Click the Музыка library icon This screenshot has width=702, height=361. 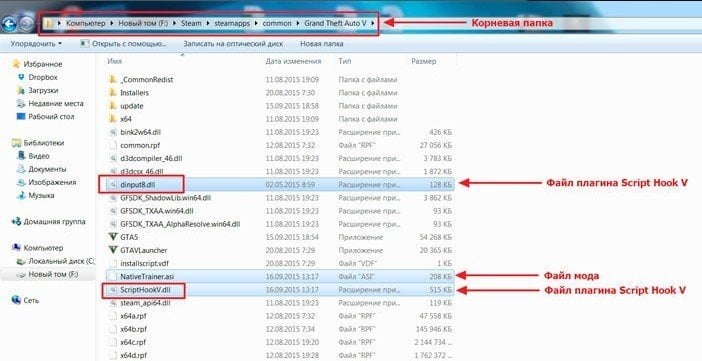coord(21,196)
